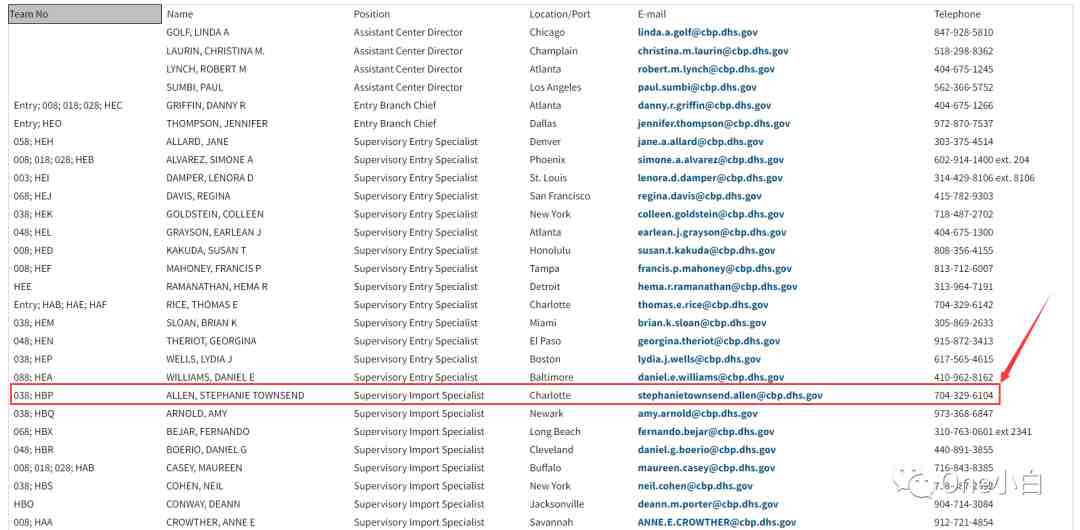This screenshot has width=1080, height=530.
Task: Open email link georgina.theriot@cbp.dhs.gov
Action: pyautogui.click(x=709, y=340)
